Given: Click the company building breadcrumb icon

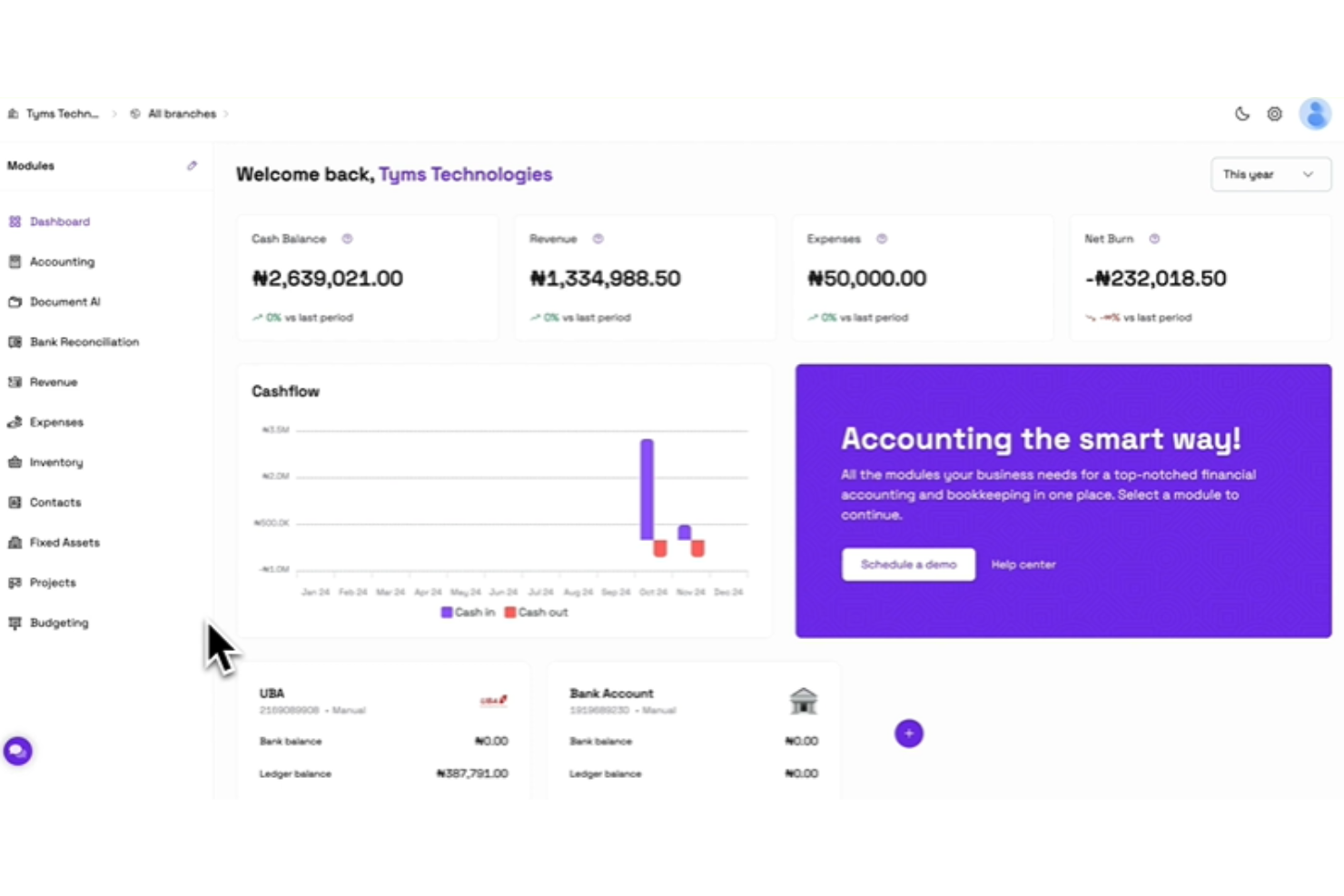Looking at the screenshot, I should point(13,113).
